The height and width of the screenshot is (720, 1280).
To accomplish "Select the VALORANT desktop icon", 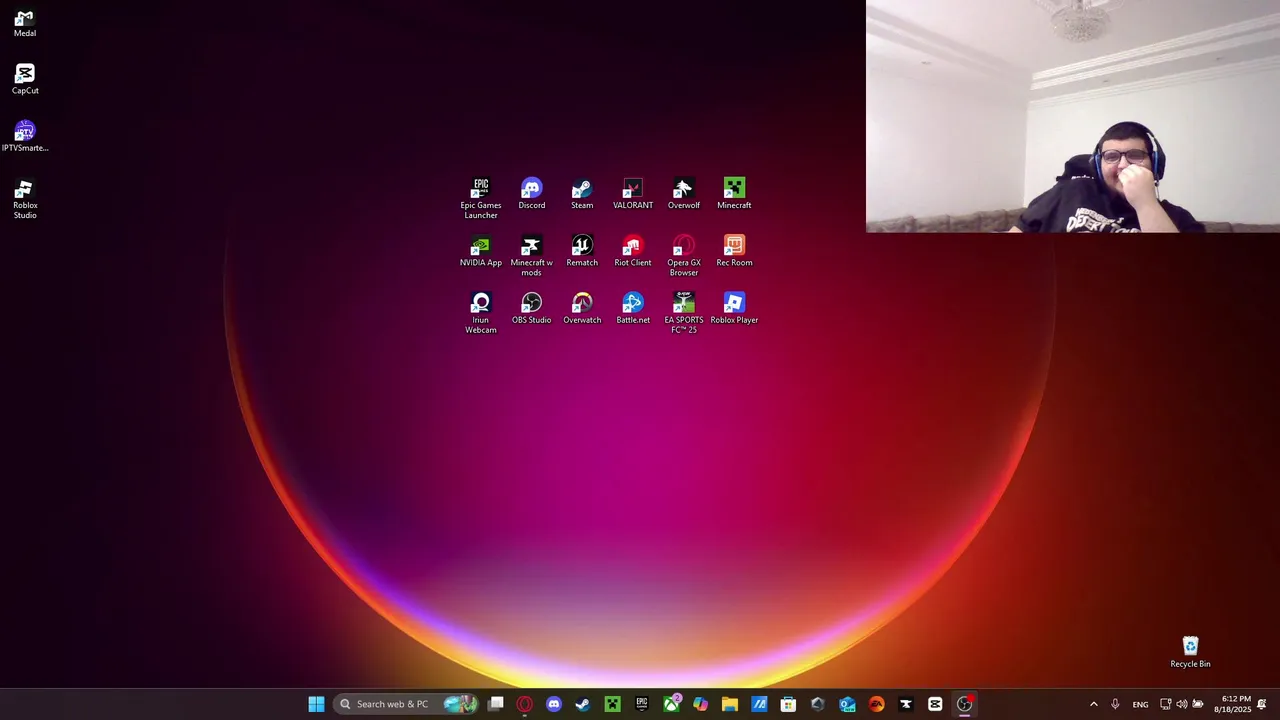I will point(633,194).
